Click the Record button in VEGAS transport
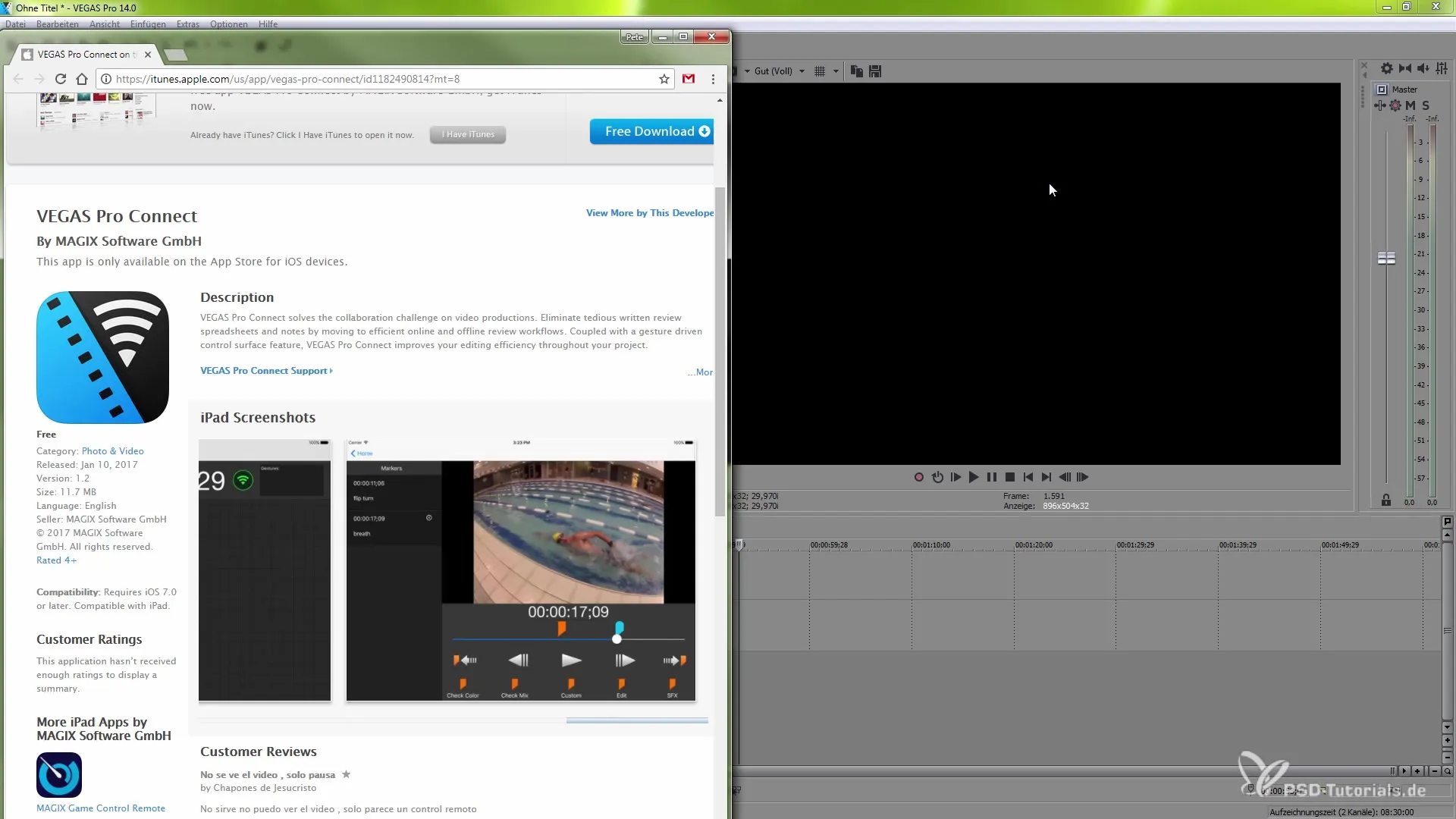 (918, 477)
